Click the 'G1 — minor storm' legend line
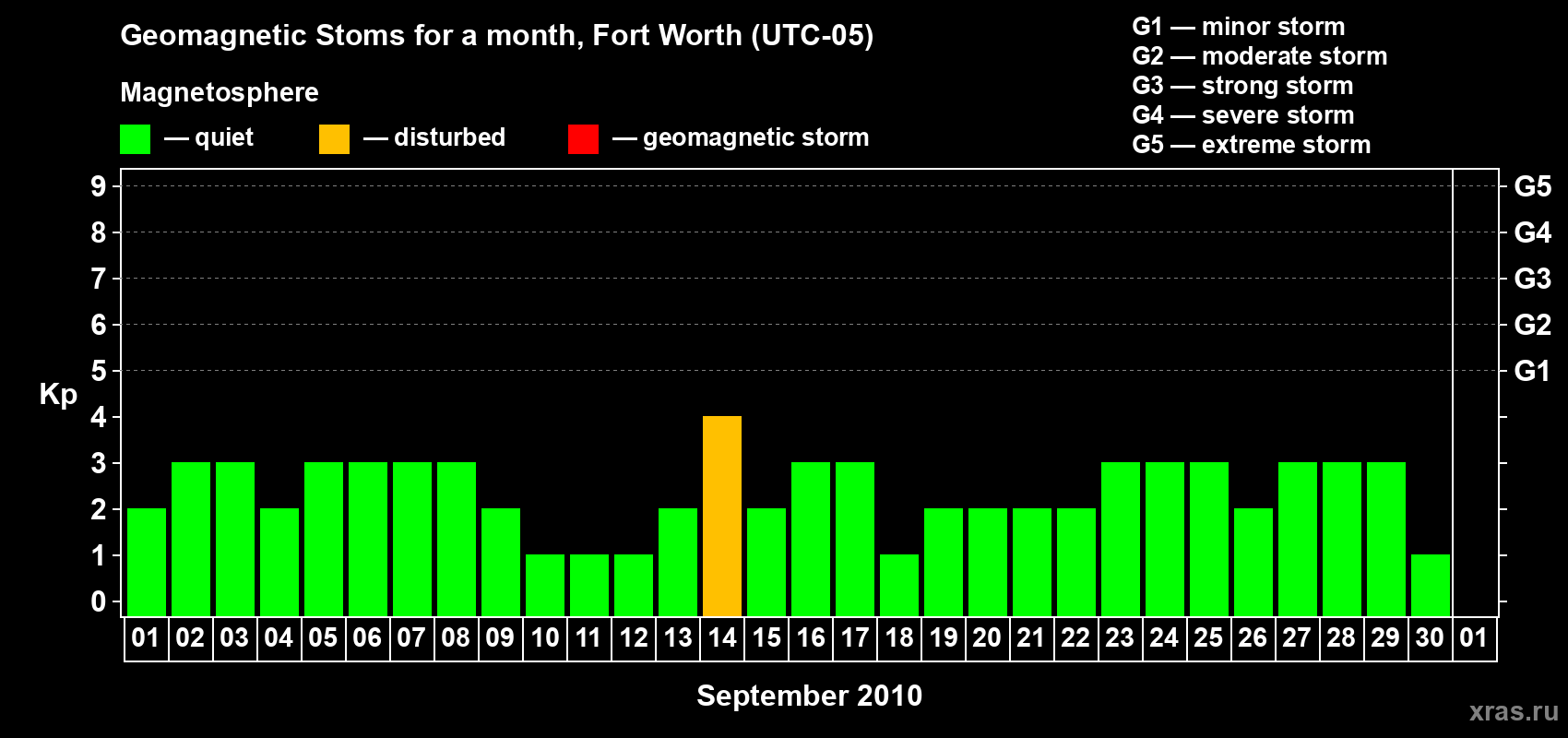This screenshot has height=738, width=1568. coord(1239,27)
